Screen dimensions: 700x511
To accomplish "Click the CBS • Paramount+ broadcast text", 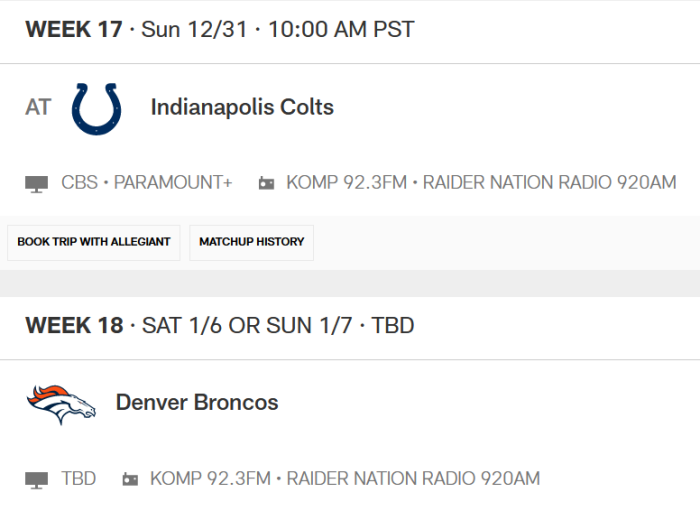I will (x=146, y=183).
